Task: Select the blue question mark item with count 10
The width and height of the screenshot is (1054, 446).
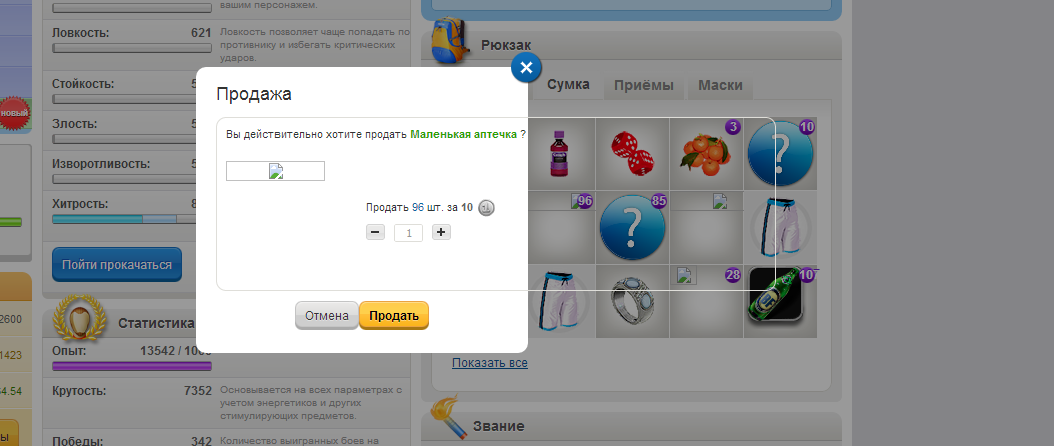Action: 780,153
